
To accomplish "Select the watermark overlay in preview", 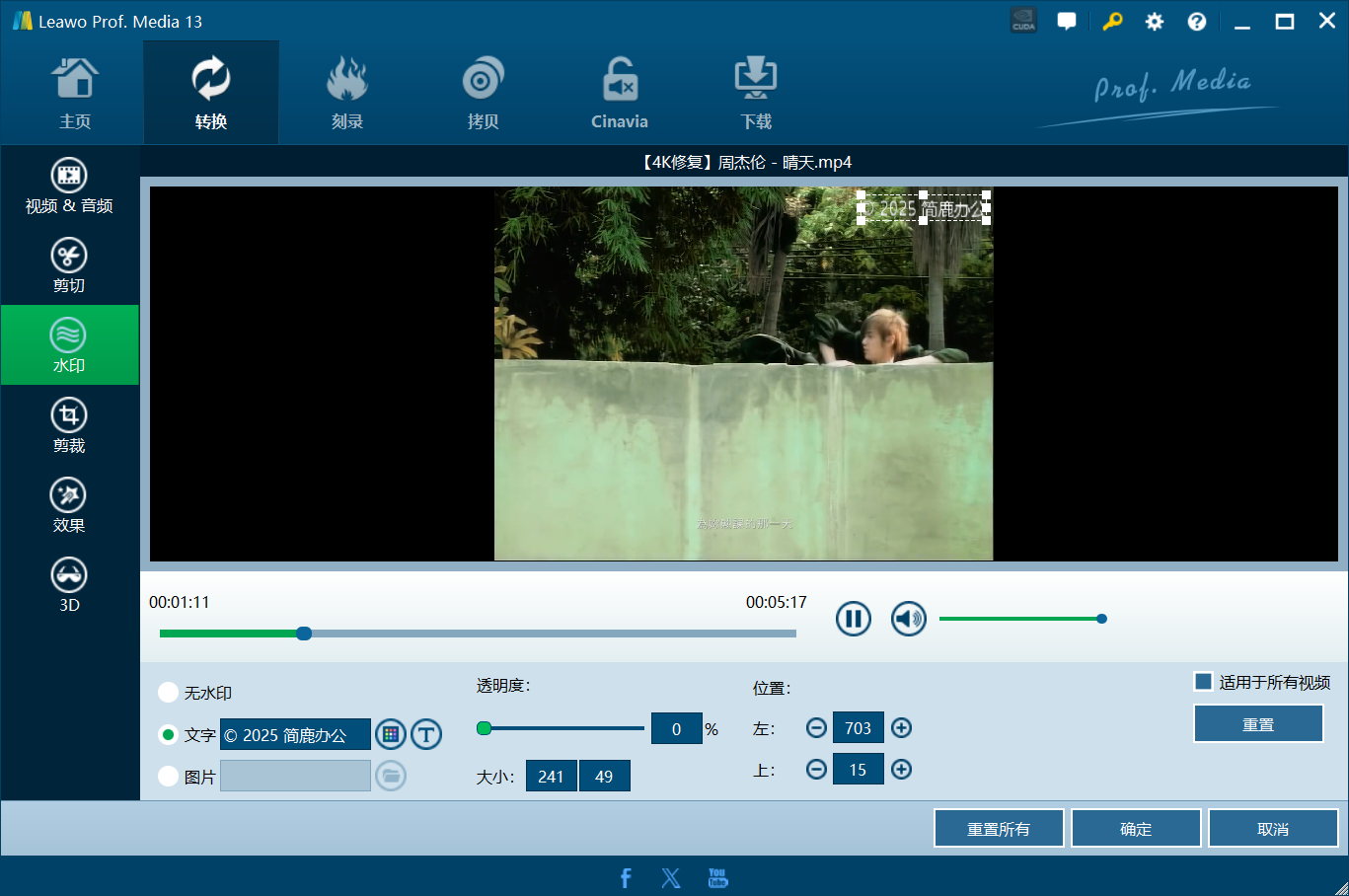I will (x=924, y=208).
